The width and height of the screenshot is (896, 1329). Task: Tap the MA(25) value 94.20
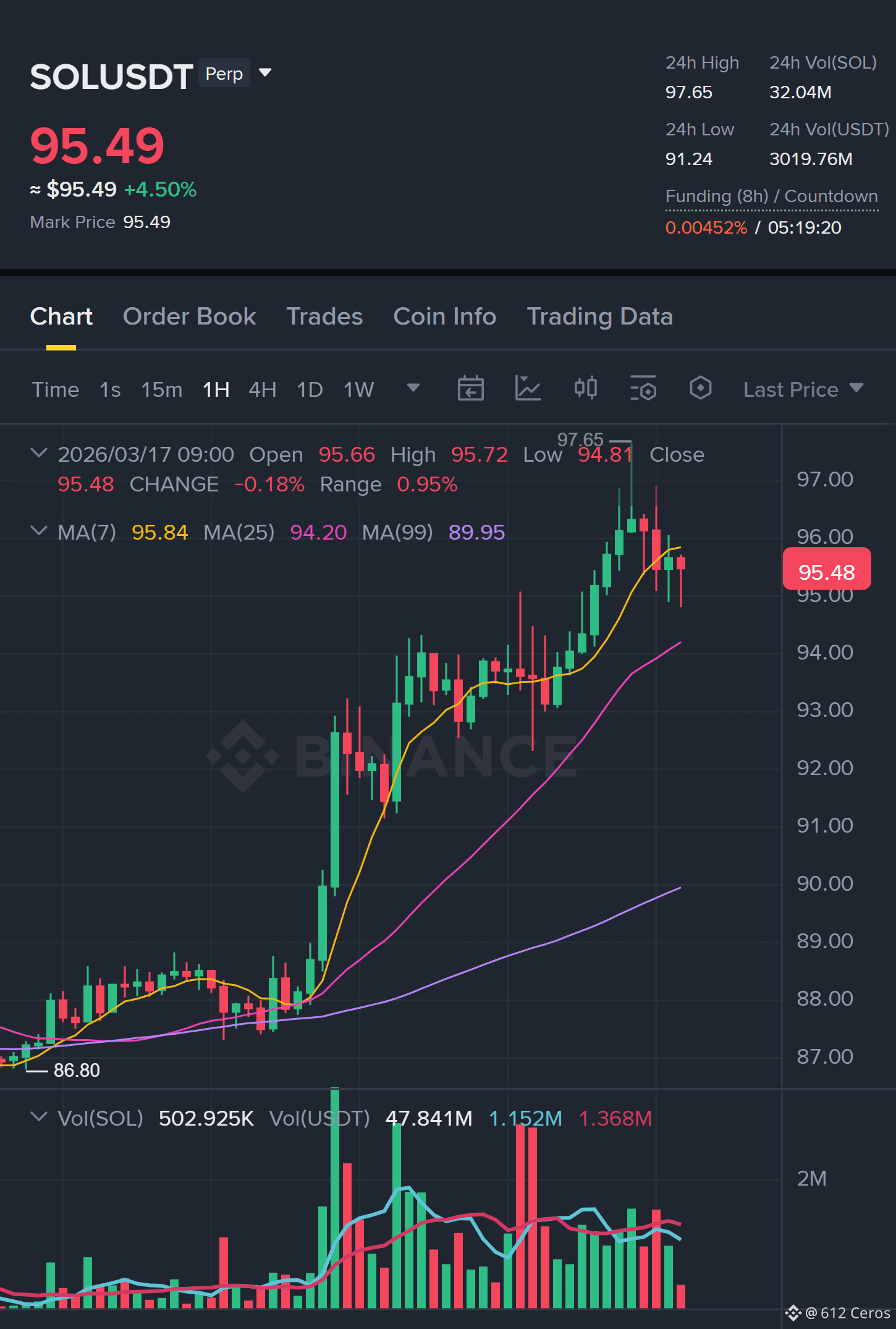coord(318,532)
